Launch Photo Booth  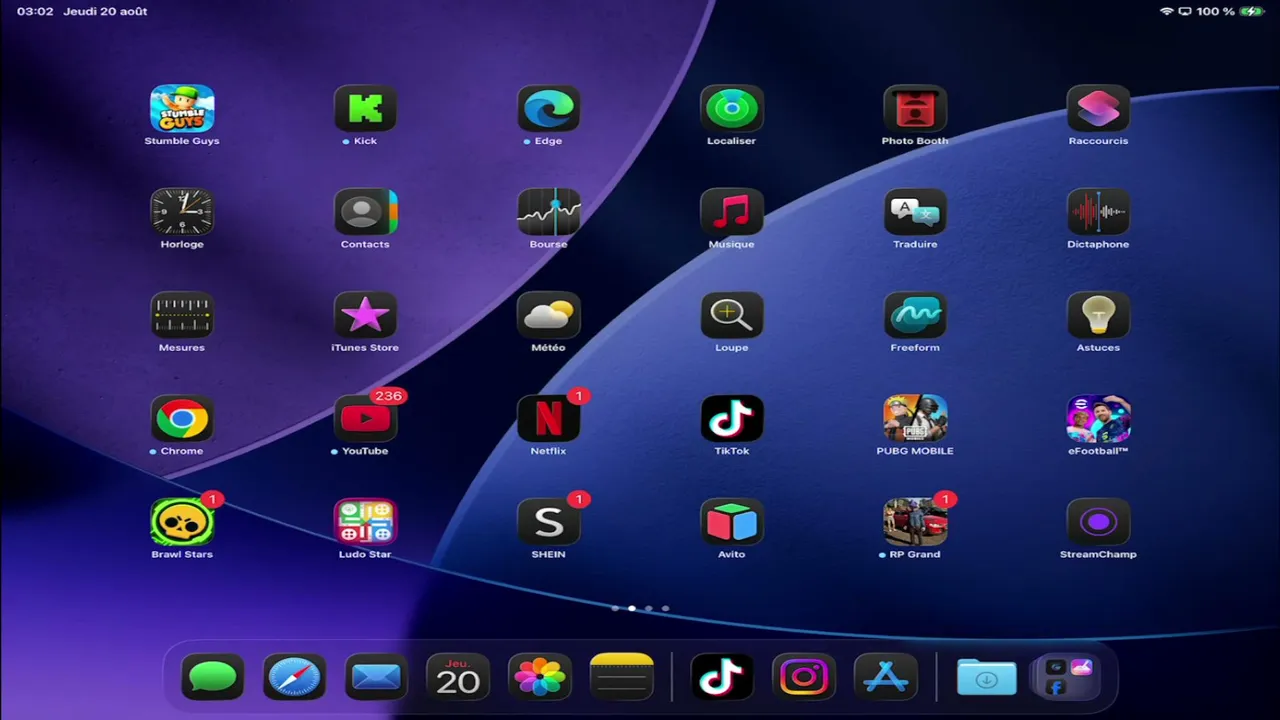tap(915, 108)
